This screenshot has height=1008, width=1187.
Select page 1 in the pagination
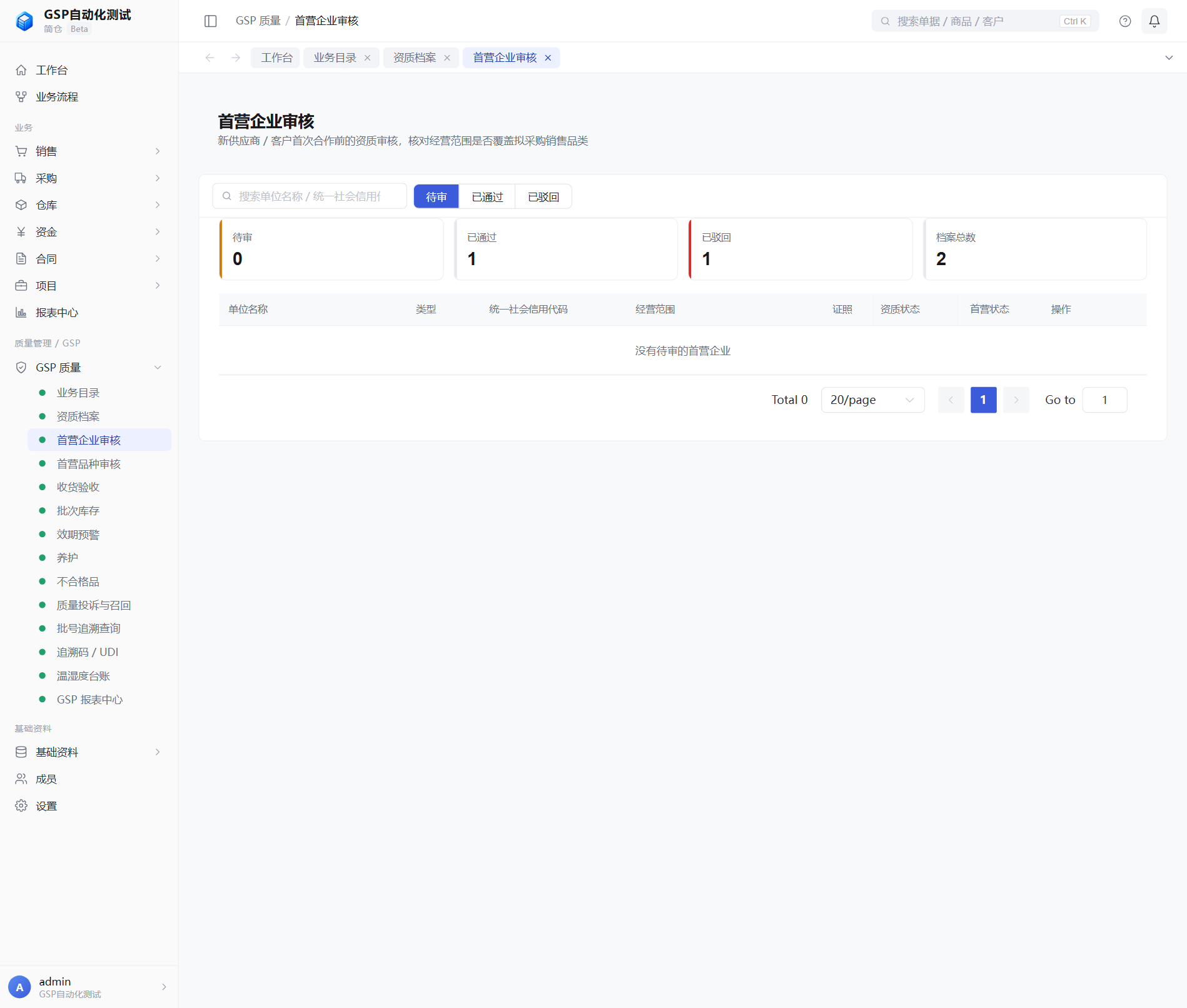(983, 400)
